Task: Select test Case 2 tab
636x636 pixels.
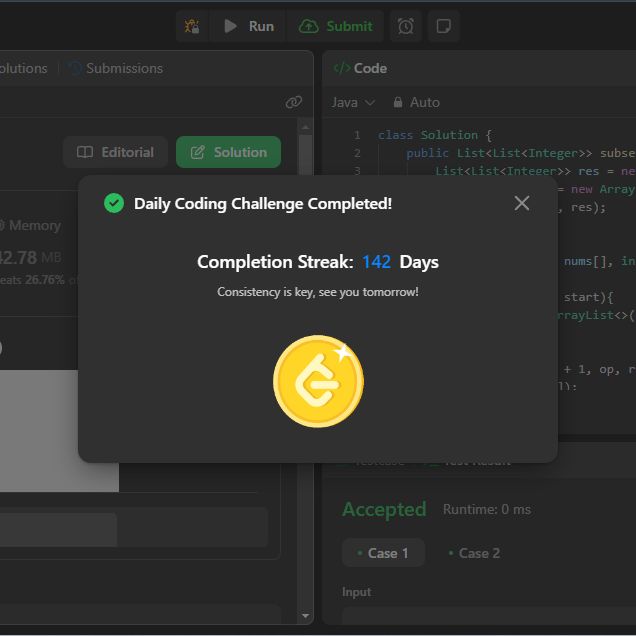Action: click(x=475, y=553)
